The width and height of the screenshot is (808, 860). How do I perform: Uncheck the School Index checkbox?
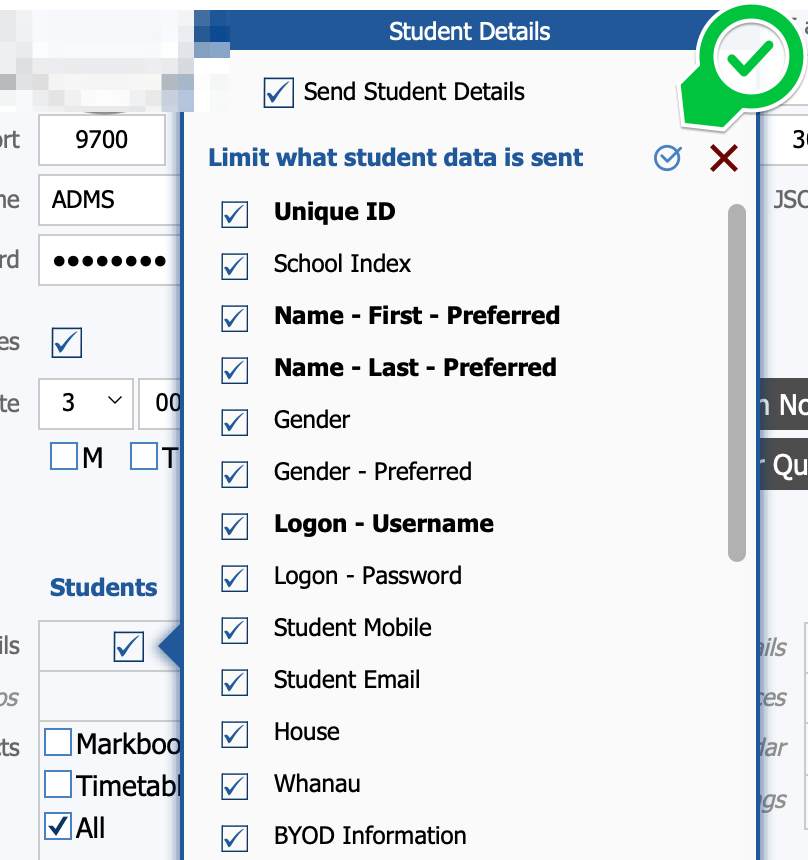click(234, 265)
